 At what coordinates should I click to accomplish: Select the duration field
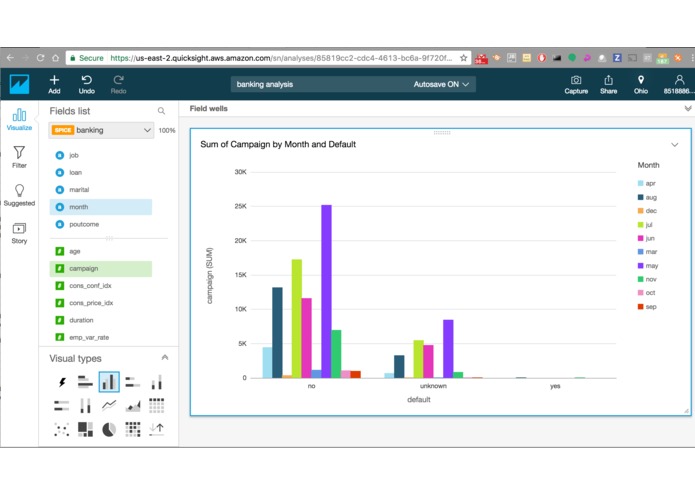(x=101, y=320)
